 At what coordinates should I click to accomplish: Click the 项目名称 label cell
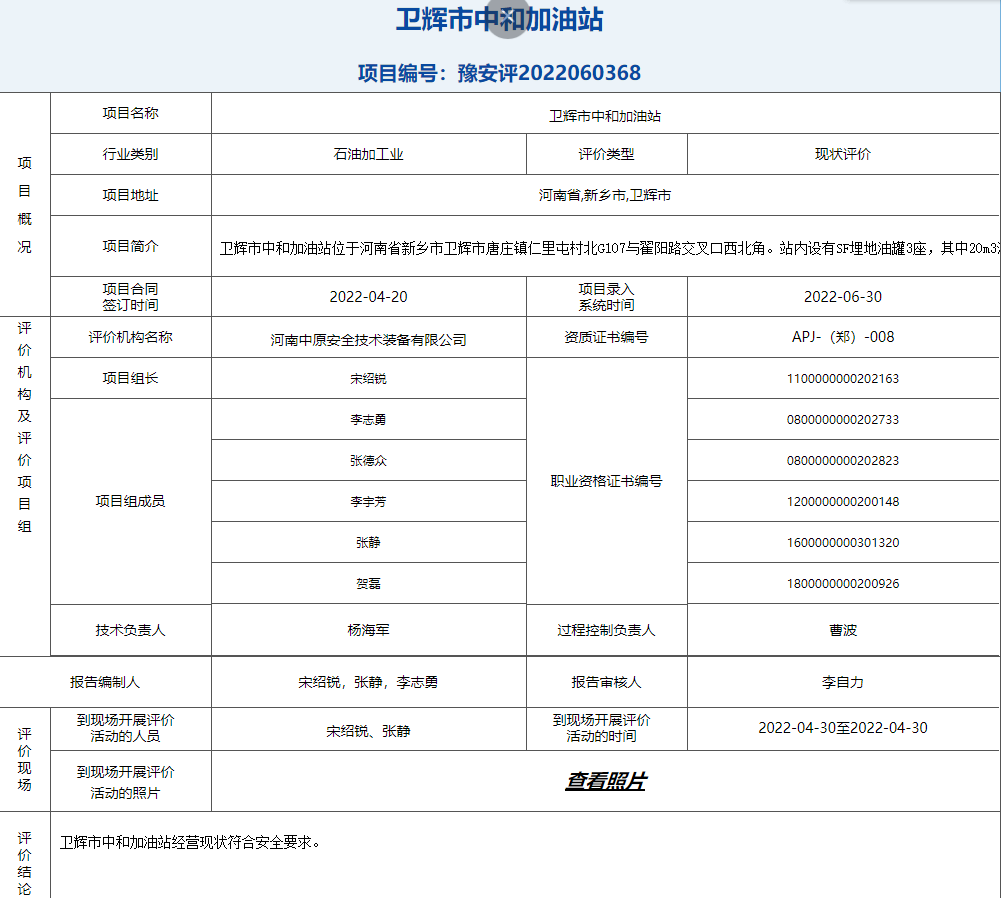coord(130,113)
